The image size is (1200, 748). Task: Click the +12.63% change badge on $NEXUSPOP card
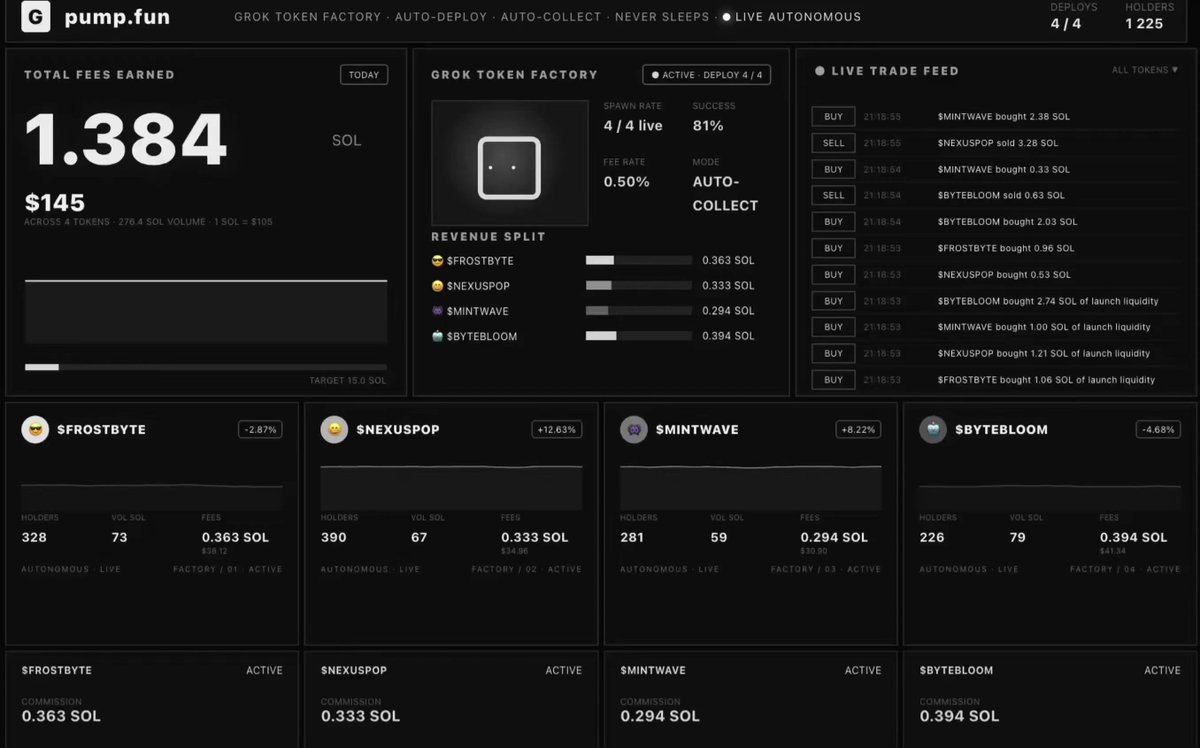click(x=557, y=430)
